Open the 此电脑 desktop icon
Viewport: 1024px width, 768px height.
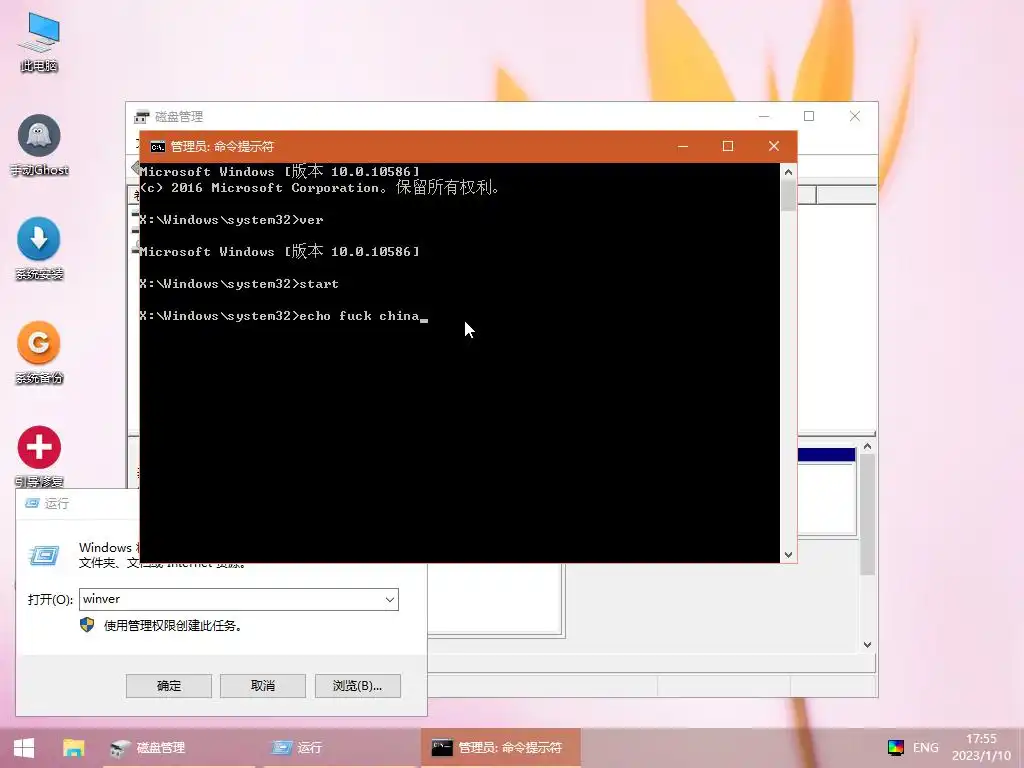39,42
